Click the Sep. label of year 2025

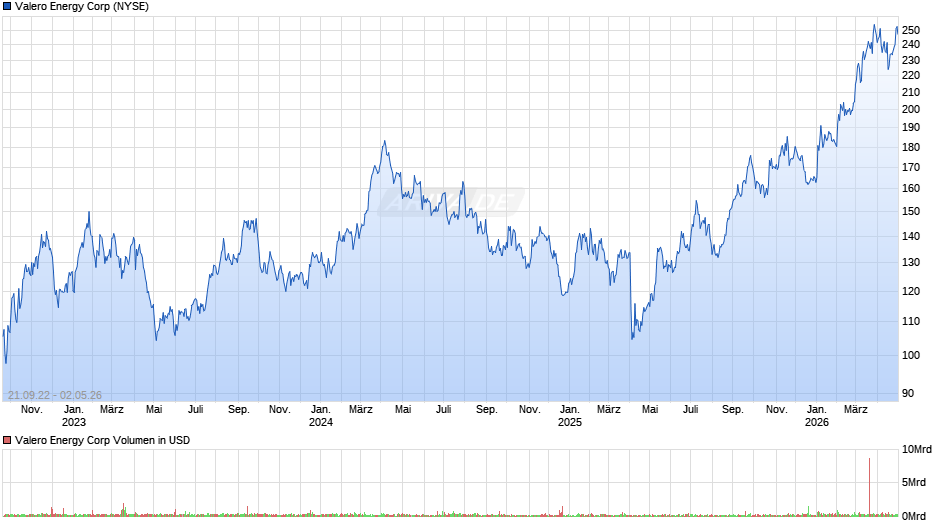(733, 410)
